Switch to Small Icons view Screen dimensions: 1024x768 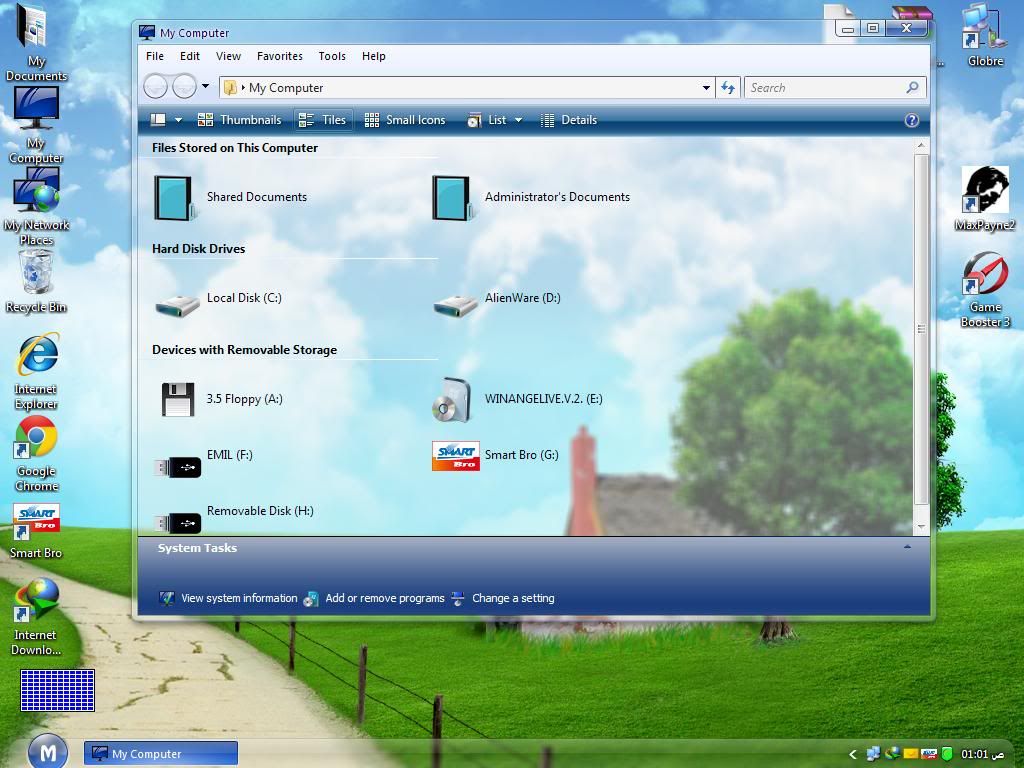click(x=405, y=120)
